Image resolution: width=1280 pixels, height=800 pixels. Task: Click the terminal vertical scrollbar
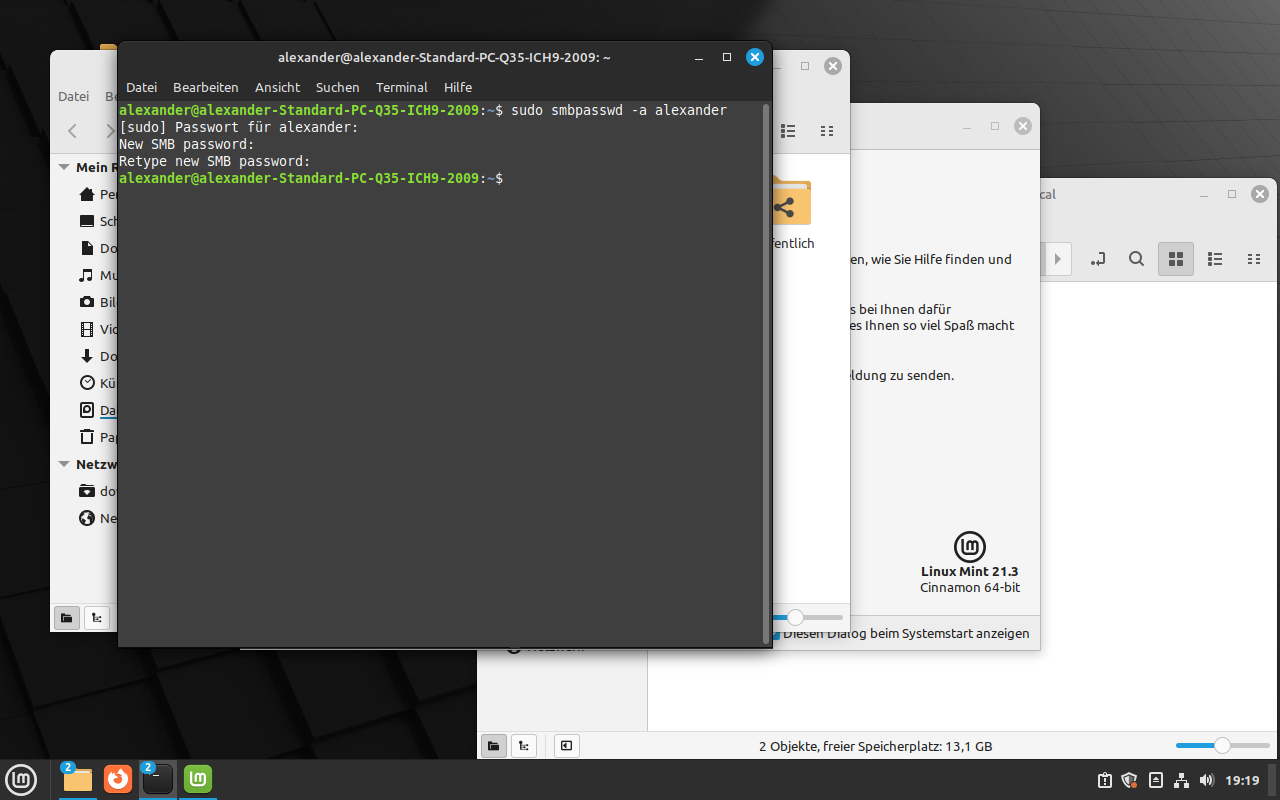tap(767, 372)
